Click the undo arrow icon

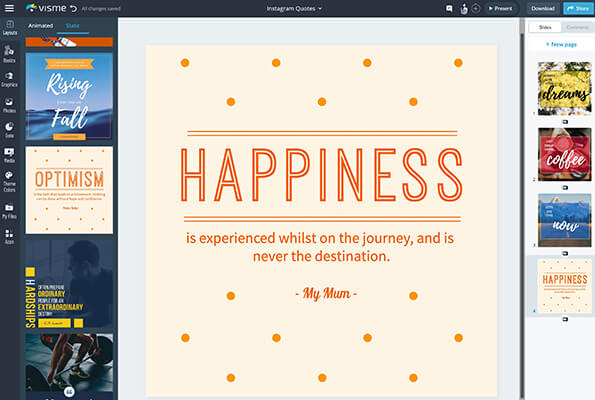coord(73,8)
